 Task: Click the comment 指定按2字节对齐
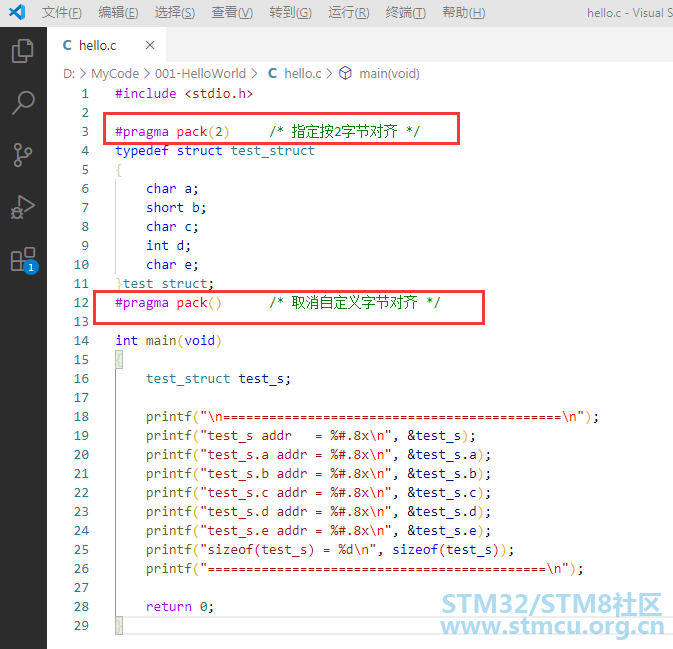(x=345, y=131)
